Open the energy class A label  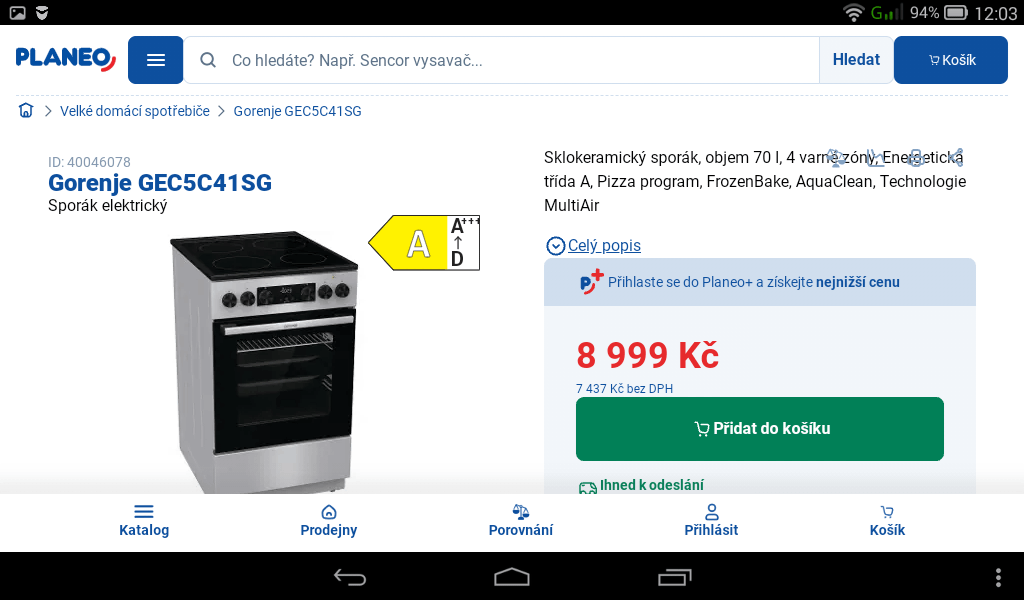(424, 243)
